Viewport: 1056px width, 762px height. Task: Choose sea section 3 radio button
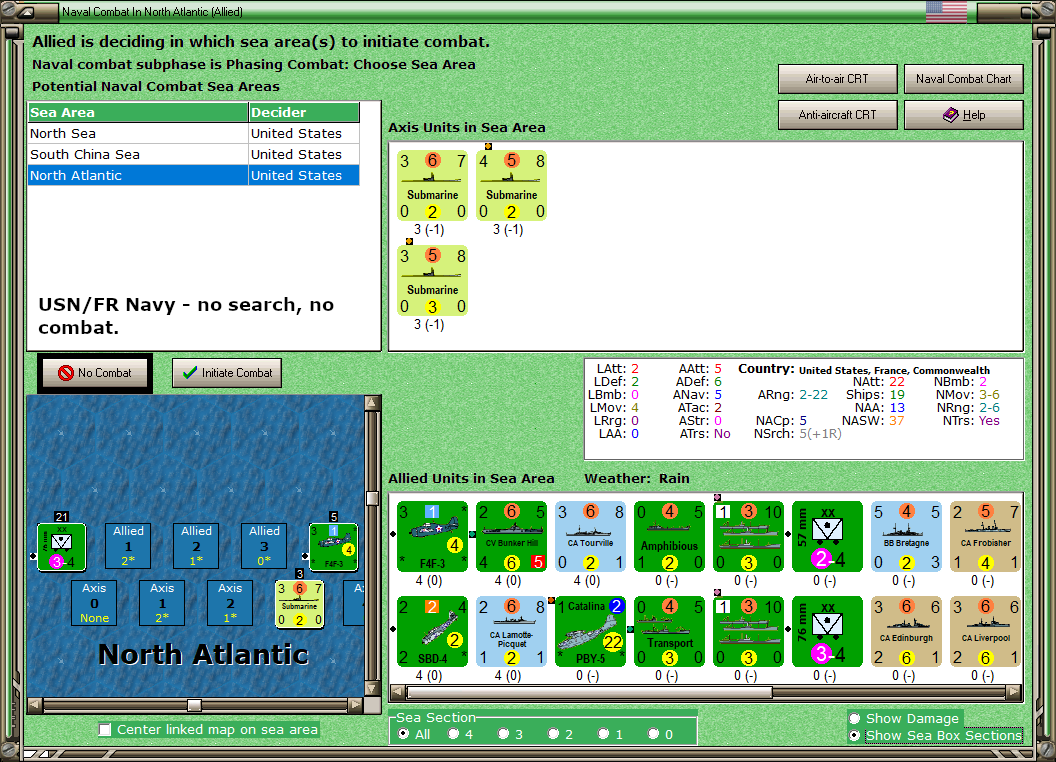pos(504,734)
